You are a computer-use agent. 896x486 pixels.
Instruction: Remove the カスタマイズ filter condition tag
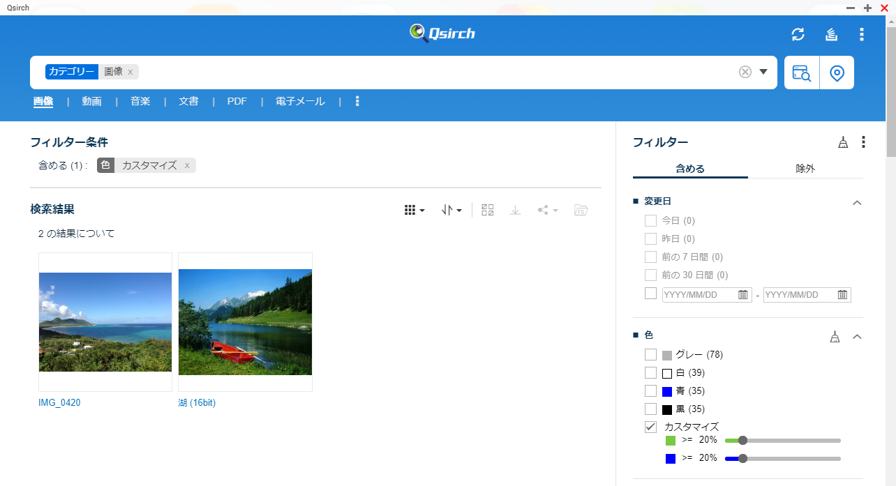tap(187, 166)
